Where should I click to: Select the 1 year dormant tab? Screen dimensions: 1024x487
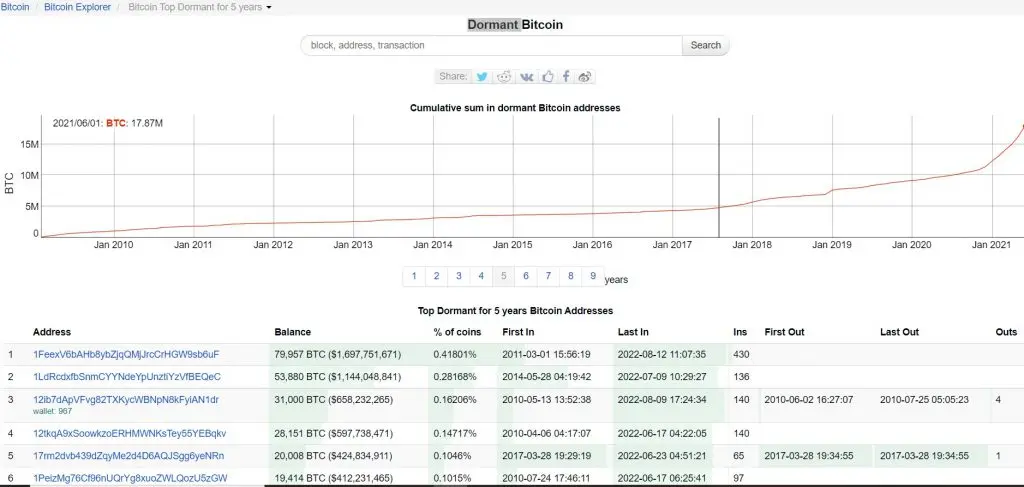tap(414, 276)
